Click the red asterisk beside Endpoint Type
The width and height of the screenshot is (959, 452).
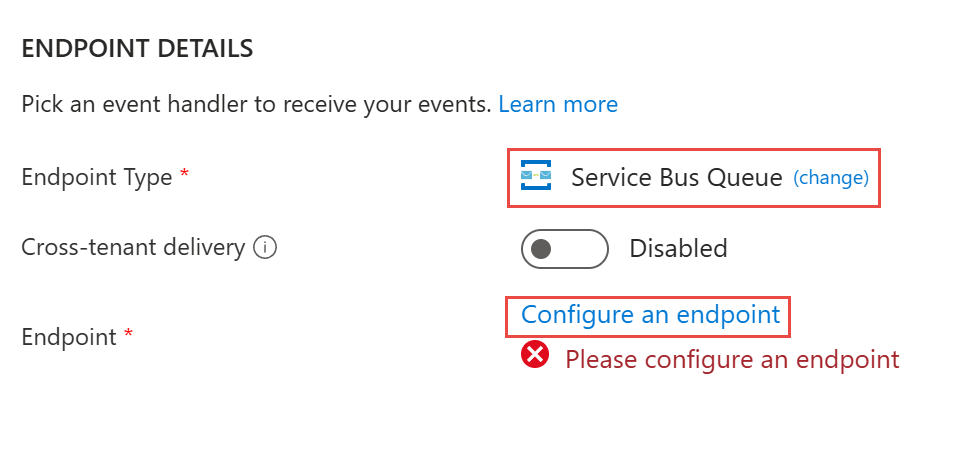[x=184, y=173]
